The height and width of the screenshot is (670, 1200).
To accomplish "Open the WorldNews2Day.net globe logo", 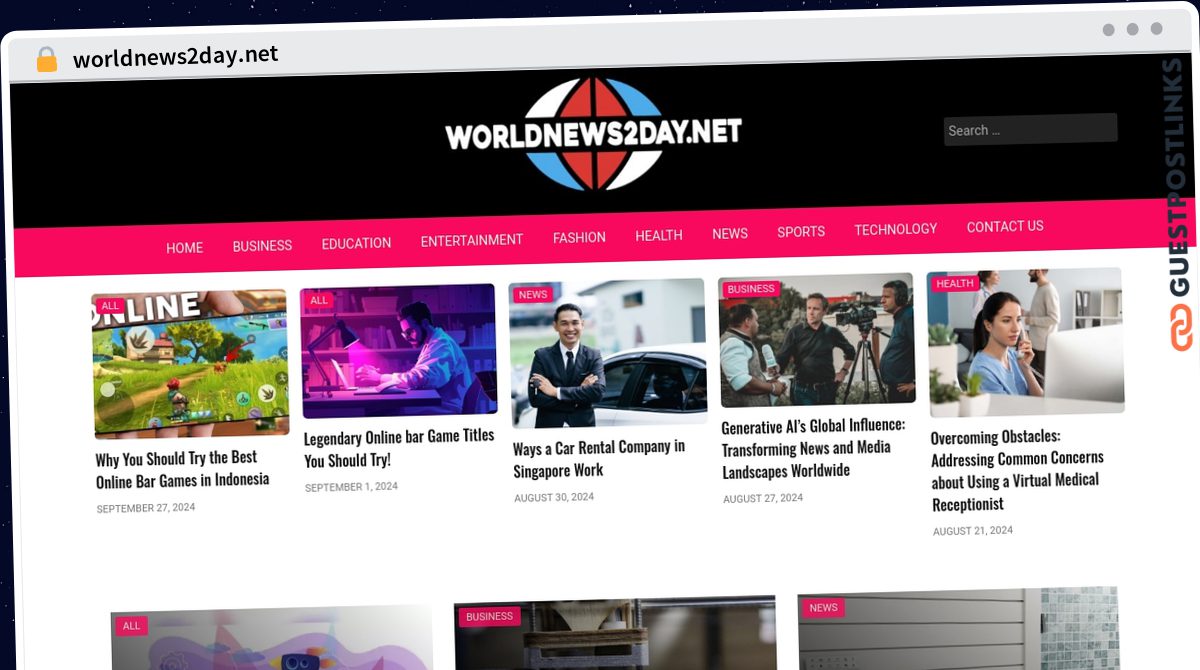I will tap(593, 134).
